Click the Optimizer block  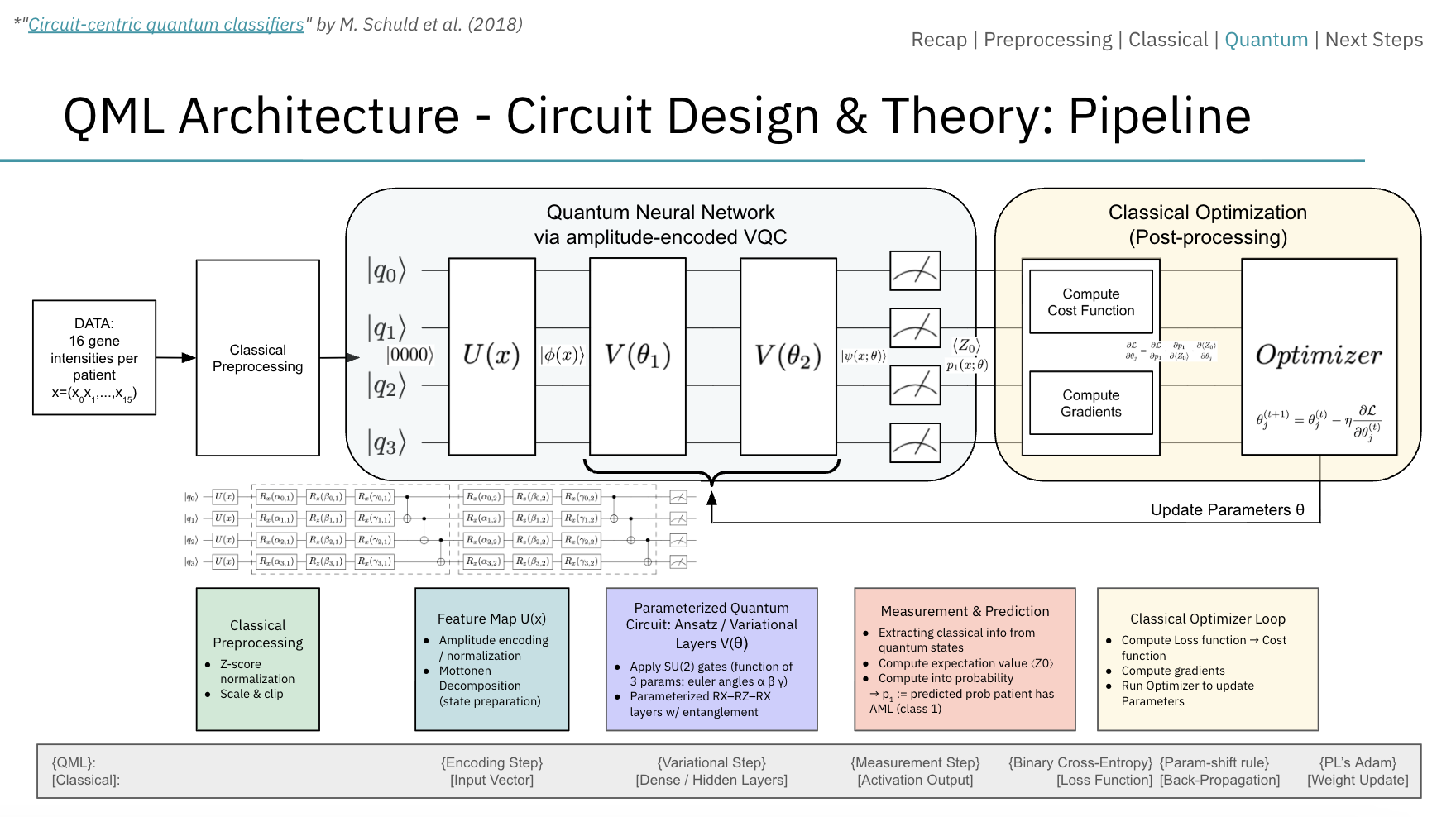pos(1319,356)
